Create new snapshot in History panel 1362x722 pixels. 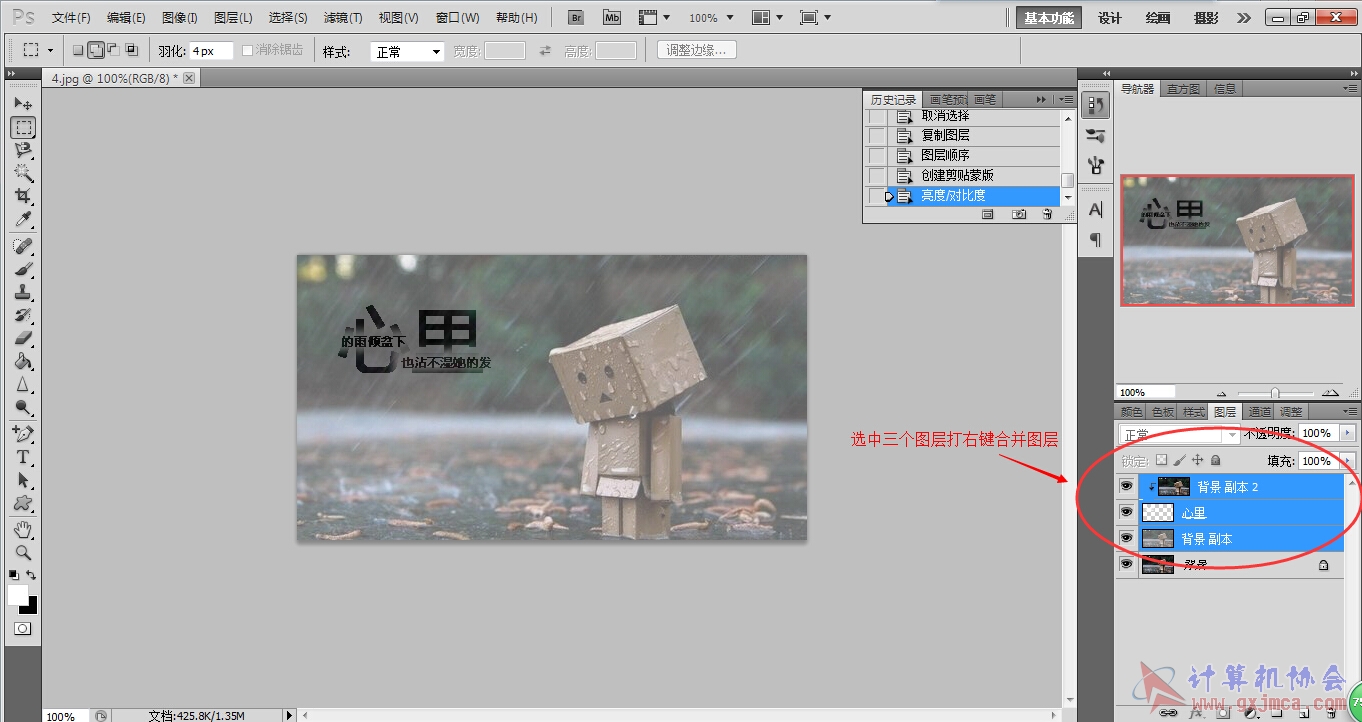click(x=1018, y=214)
